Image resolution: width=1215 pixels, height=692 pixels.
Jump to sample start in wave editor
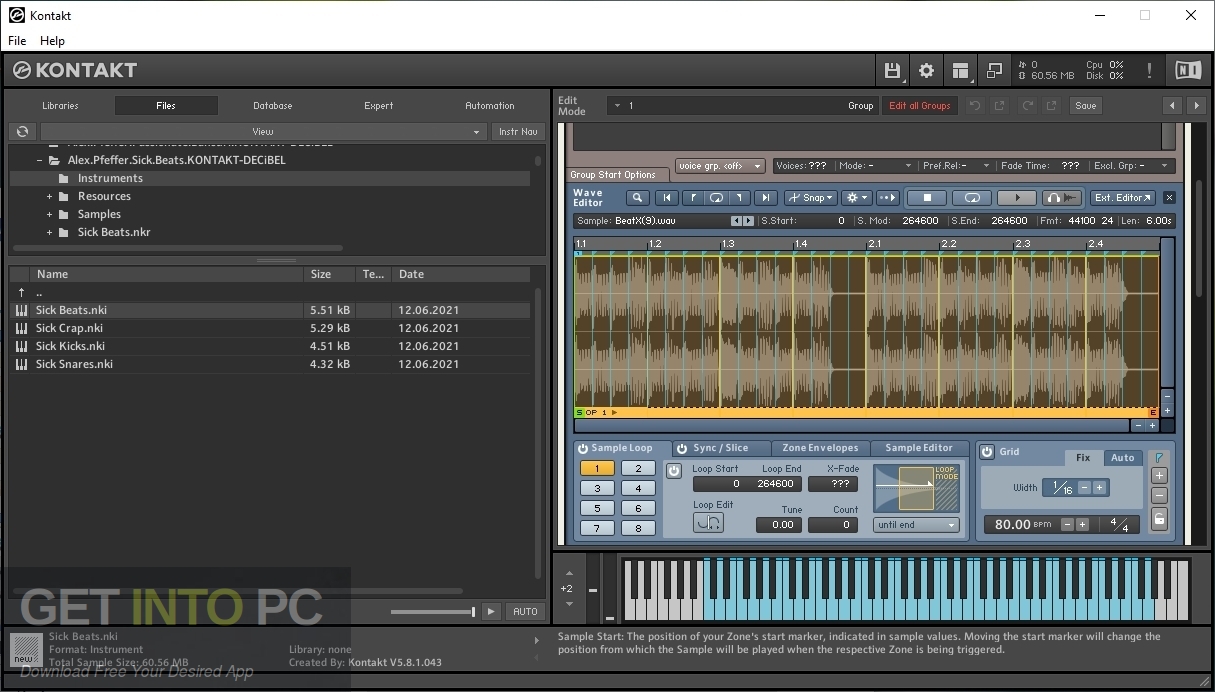tap(667, 198)
